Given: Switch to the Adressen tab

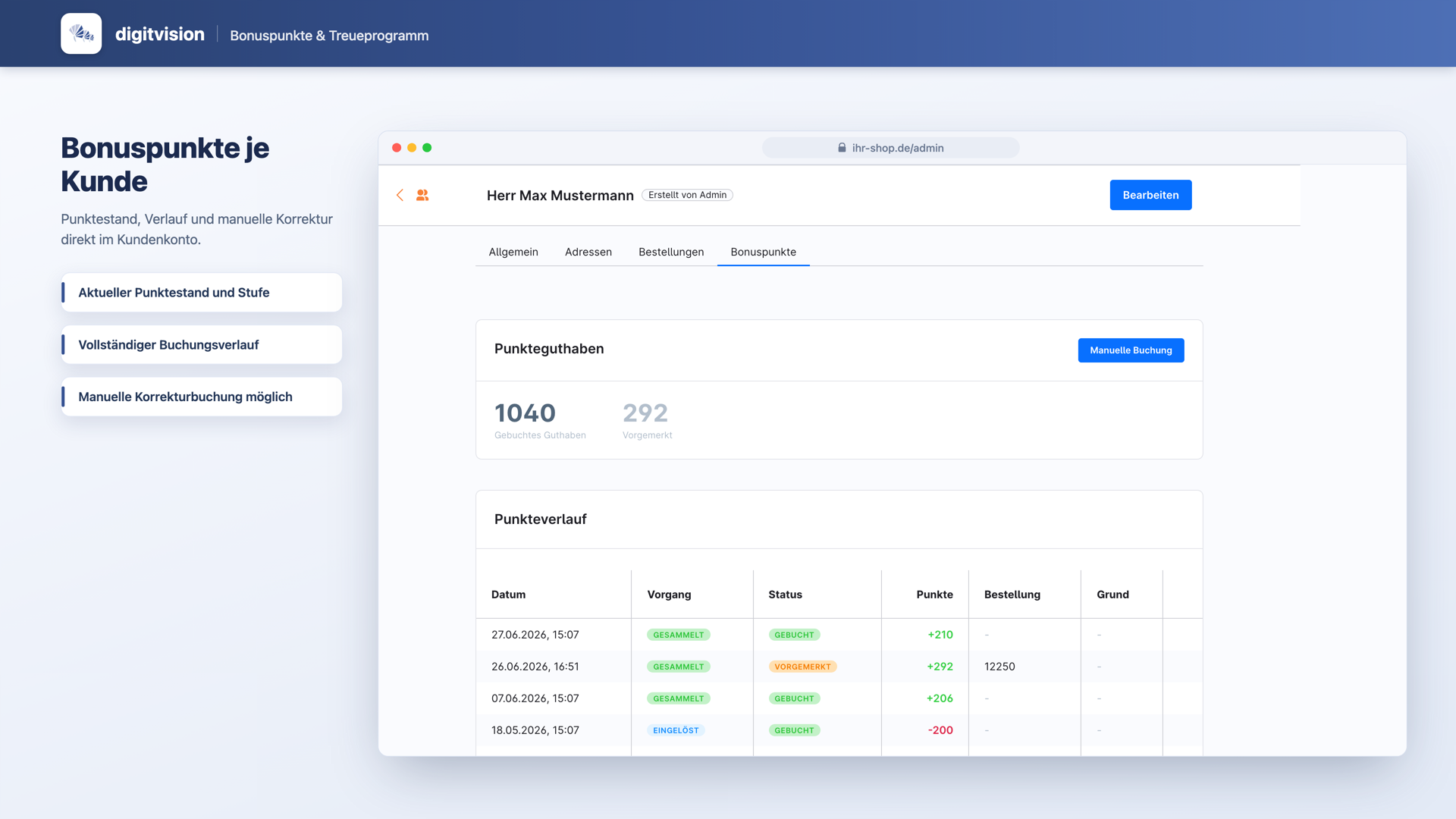Looking at the screenshot, I should (x=588, y=252).
